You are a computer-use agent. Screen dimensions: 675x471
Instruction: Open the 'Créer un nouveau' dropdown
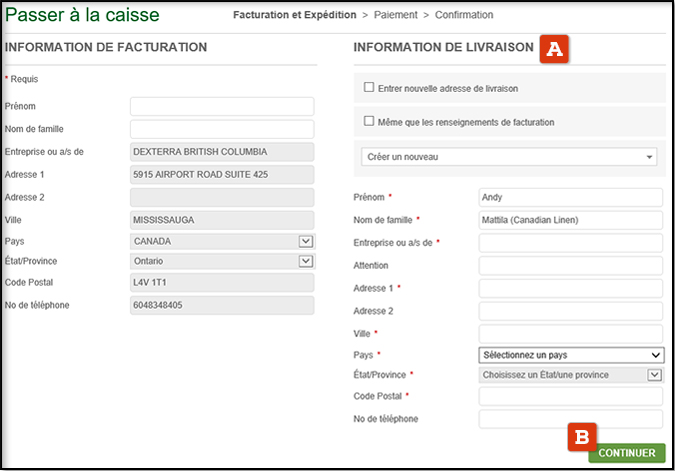pos(510,157)
